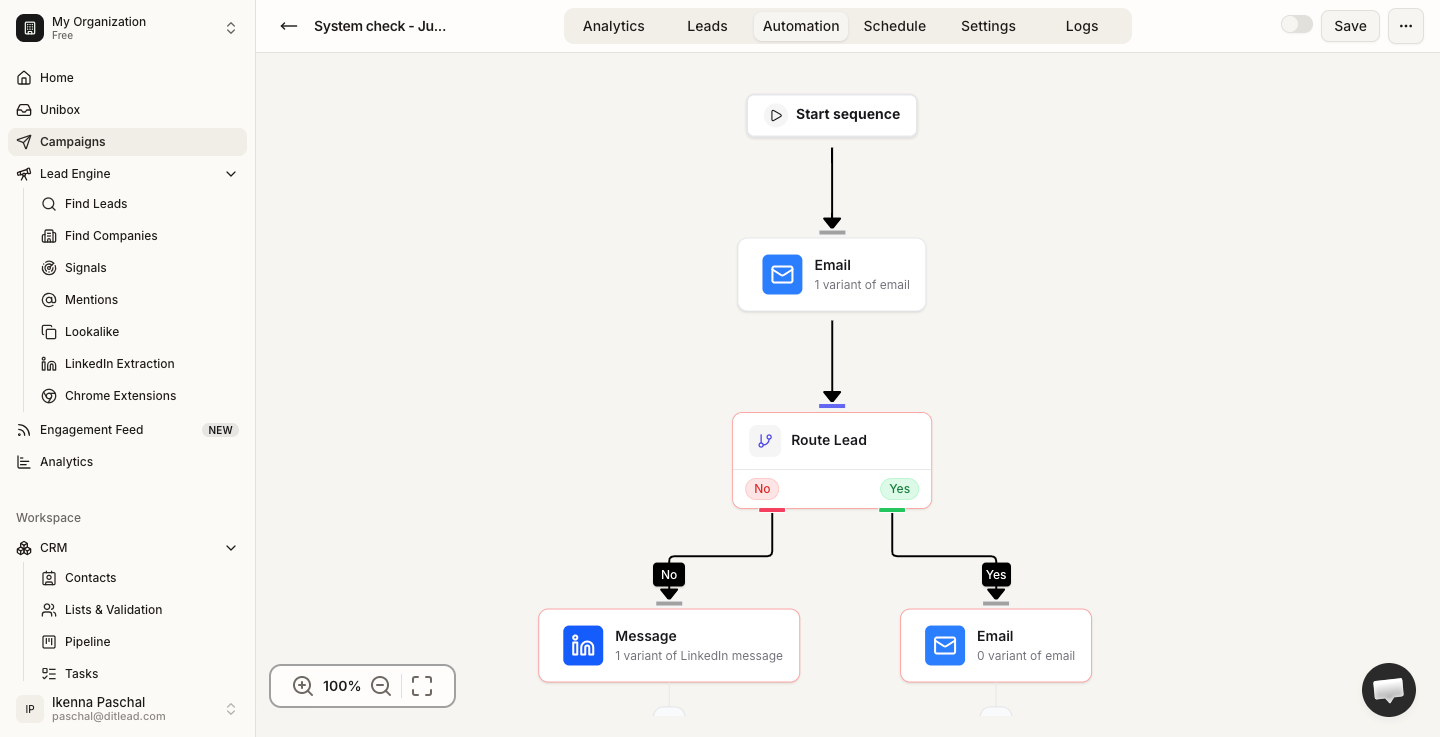Screen dimensions: 1440x737
Task: Click the black No label on the connector
Action: [x=669, y=574]
